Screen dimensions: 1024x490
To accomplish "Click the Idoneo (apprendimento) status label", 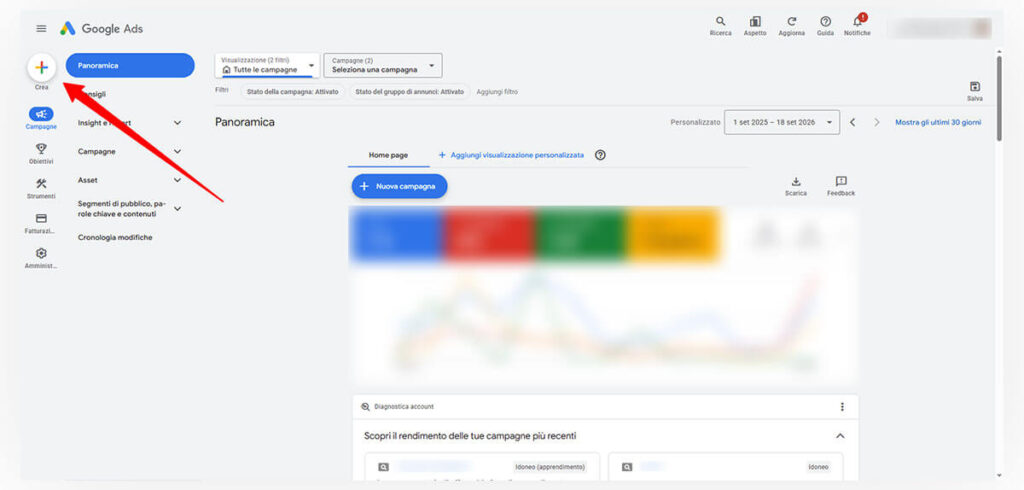I will click(x=549, y=466).
